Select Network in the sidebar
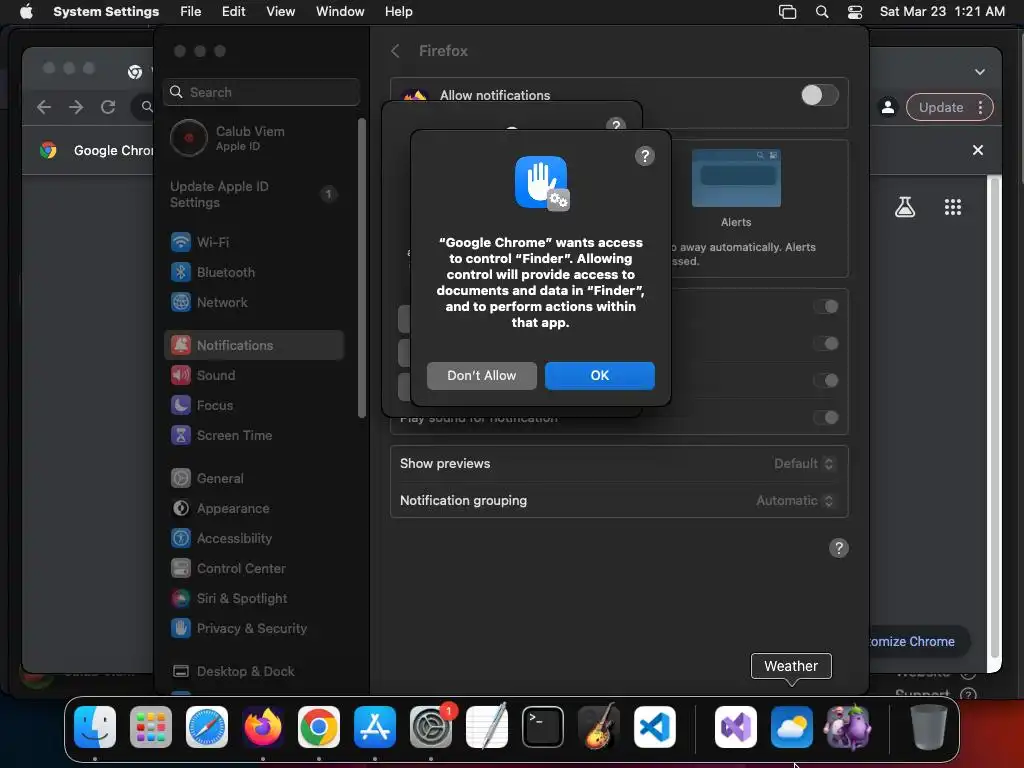This screenshot has width=1024, height=768. tap(255, 302)
